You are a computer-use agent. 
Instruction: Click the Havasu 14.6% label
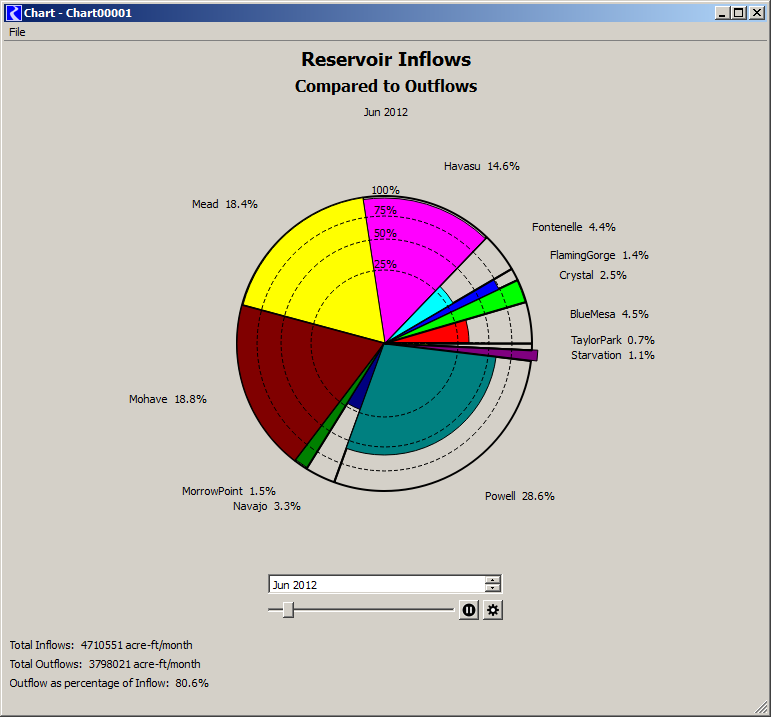point(481,166)
